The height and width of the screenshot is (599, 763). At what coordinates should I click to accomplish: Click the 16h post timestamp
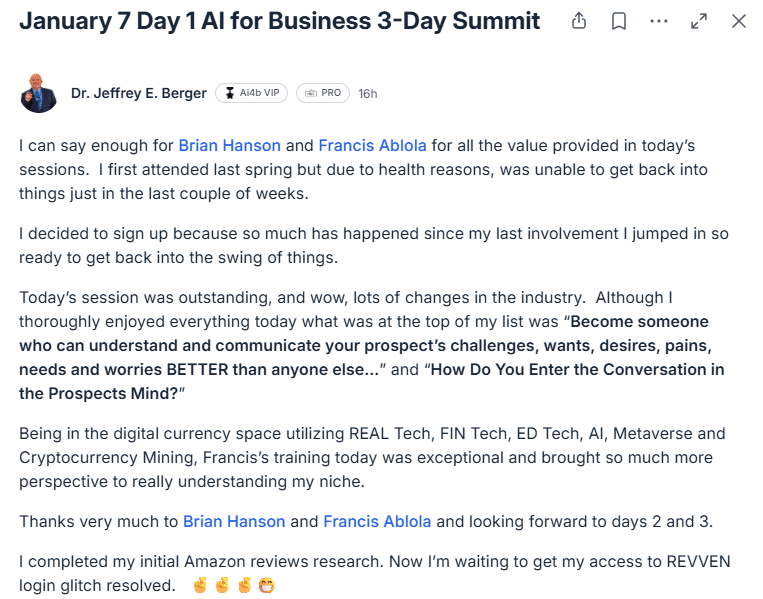(368, 94)
